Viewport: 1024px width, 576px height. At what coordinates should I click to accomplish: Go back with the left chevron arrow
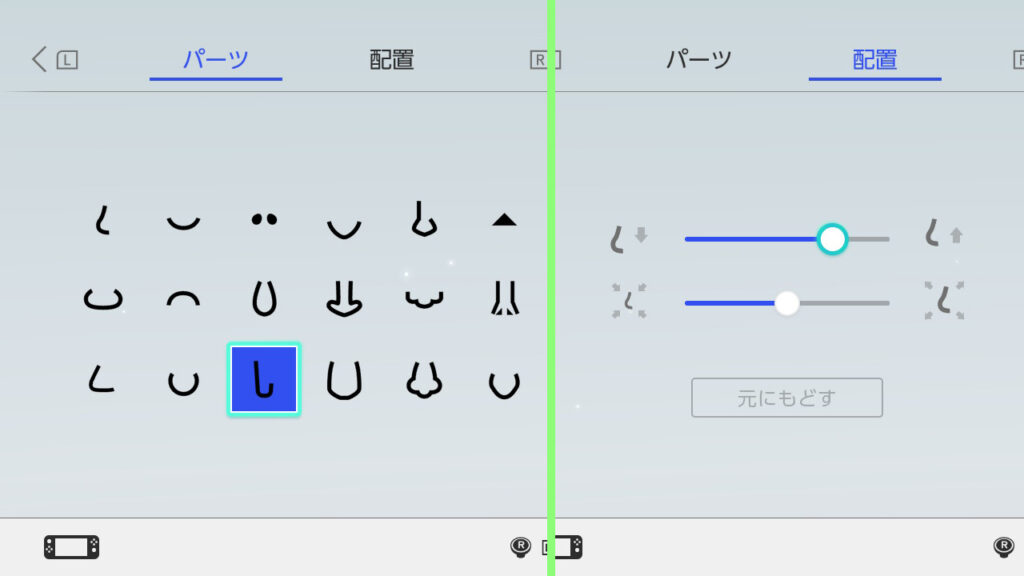pos(39,59)
